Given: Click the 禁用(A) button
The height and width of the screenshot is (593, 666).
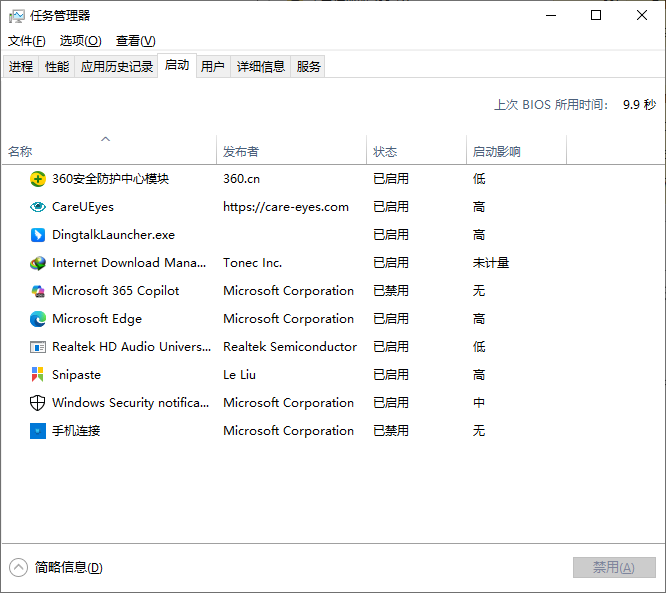Looking at the screenshot, I should (x=613, y=567).
